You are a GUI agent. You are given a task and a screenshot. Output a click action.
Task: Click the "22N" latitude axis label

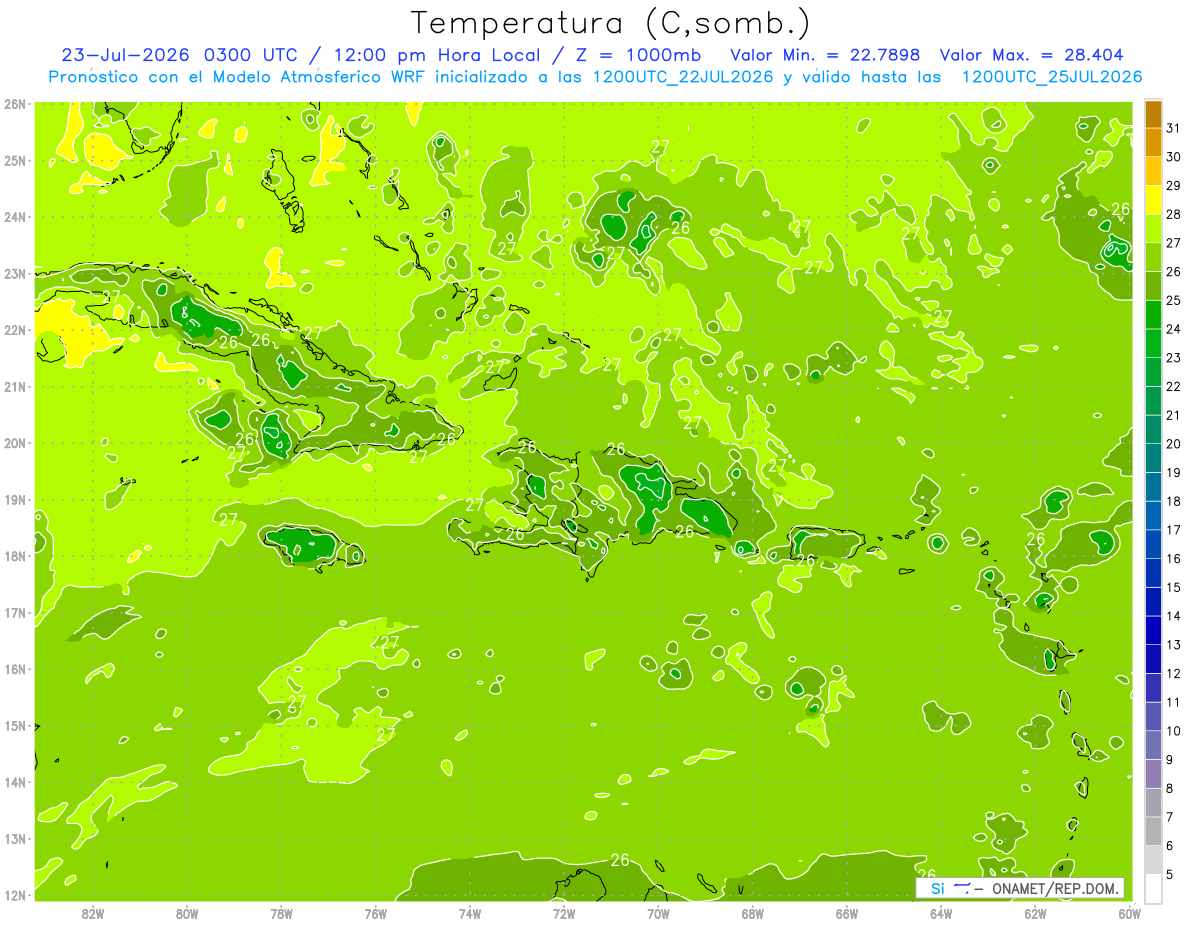click(15, 330)
